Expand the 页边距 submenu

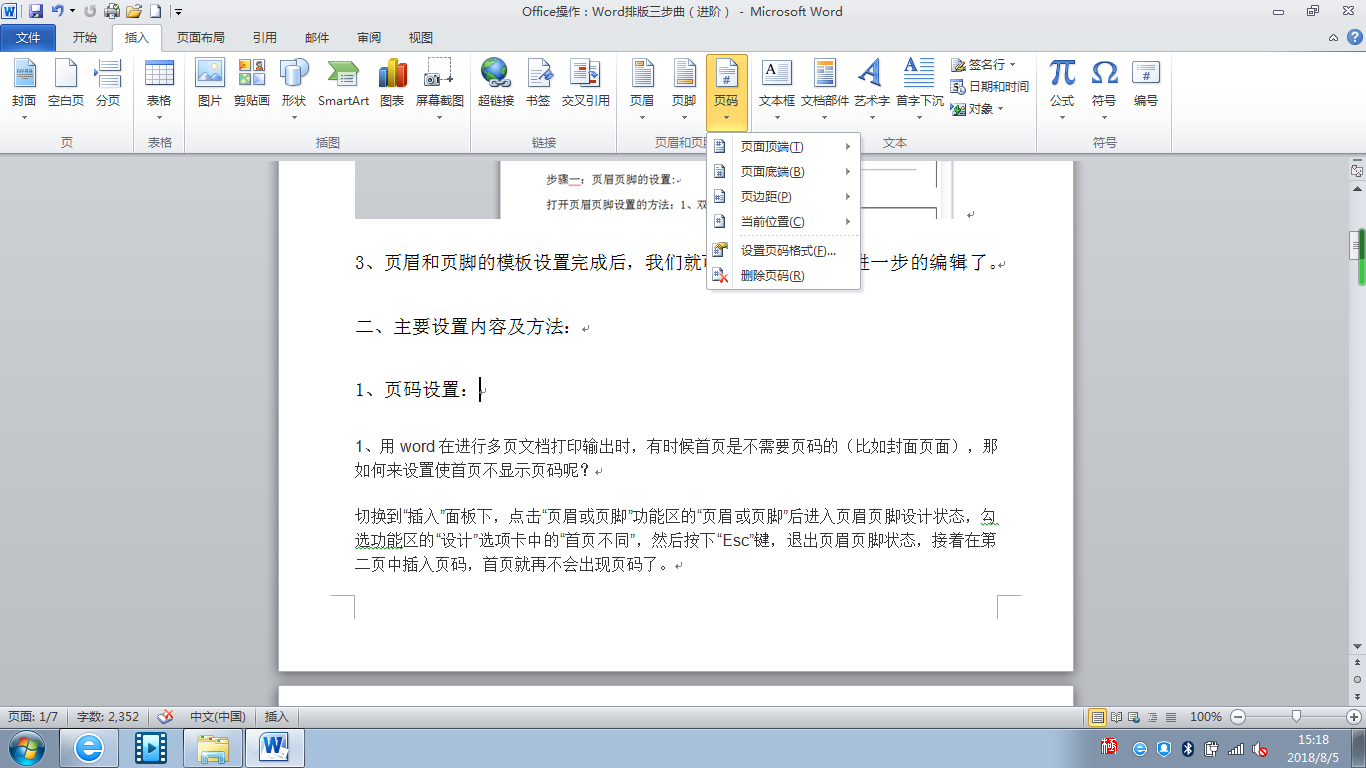point(784,197)
